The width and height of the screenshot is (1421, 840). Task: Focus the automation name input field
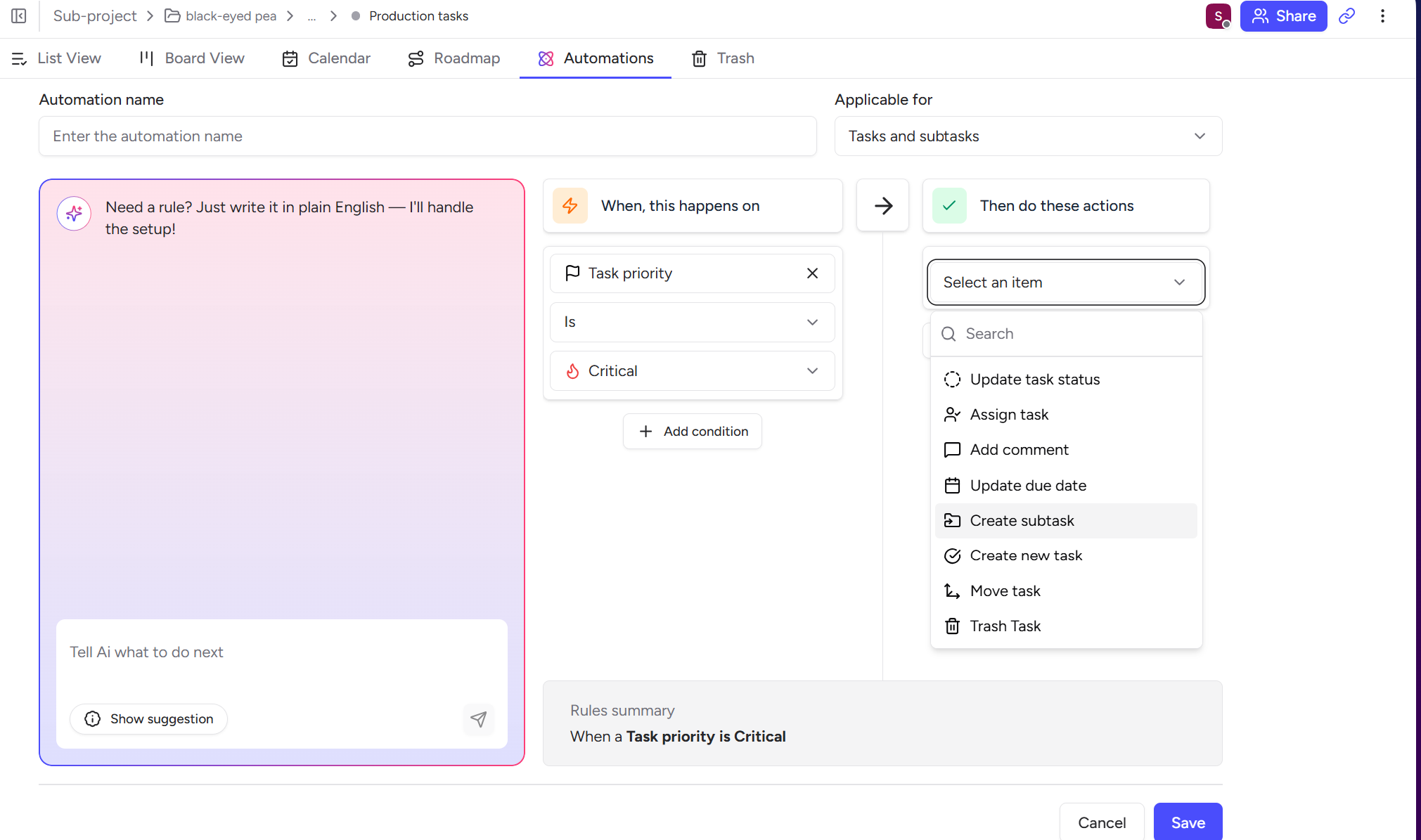[x=427, y=136]
